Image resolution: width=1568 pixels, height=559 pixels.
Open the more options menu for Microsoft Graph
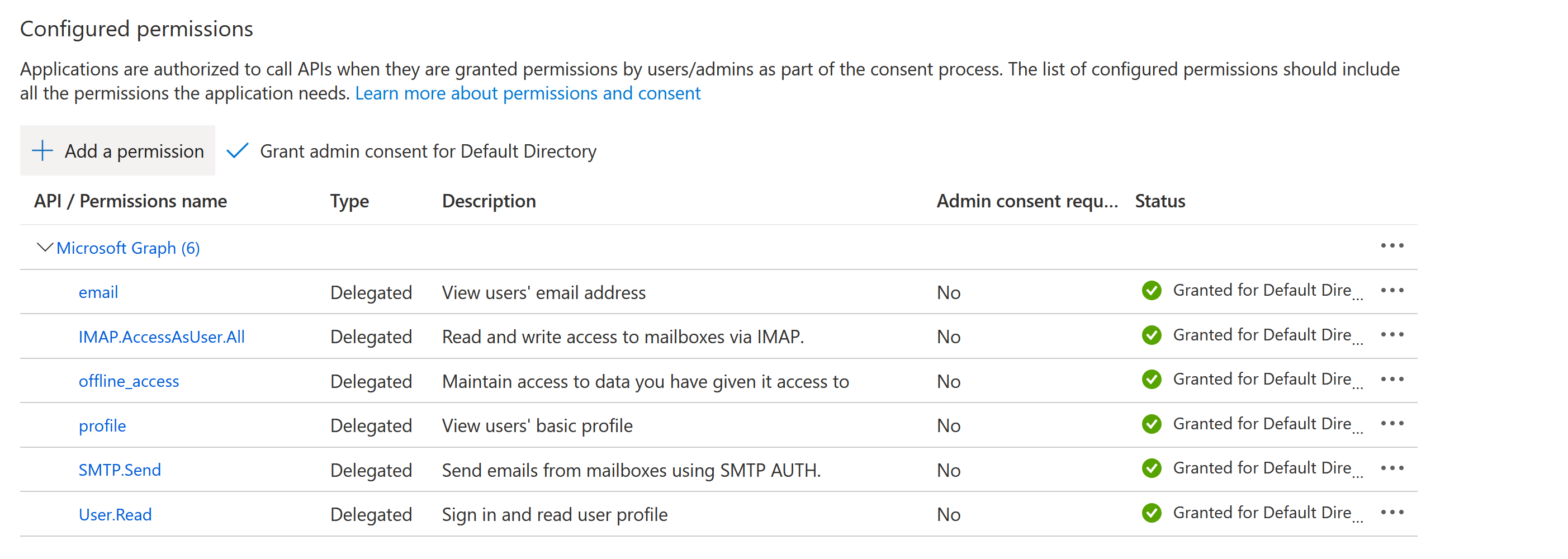click(1393, 245)
